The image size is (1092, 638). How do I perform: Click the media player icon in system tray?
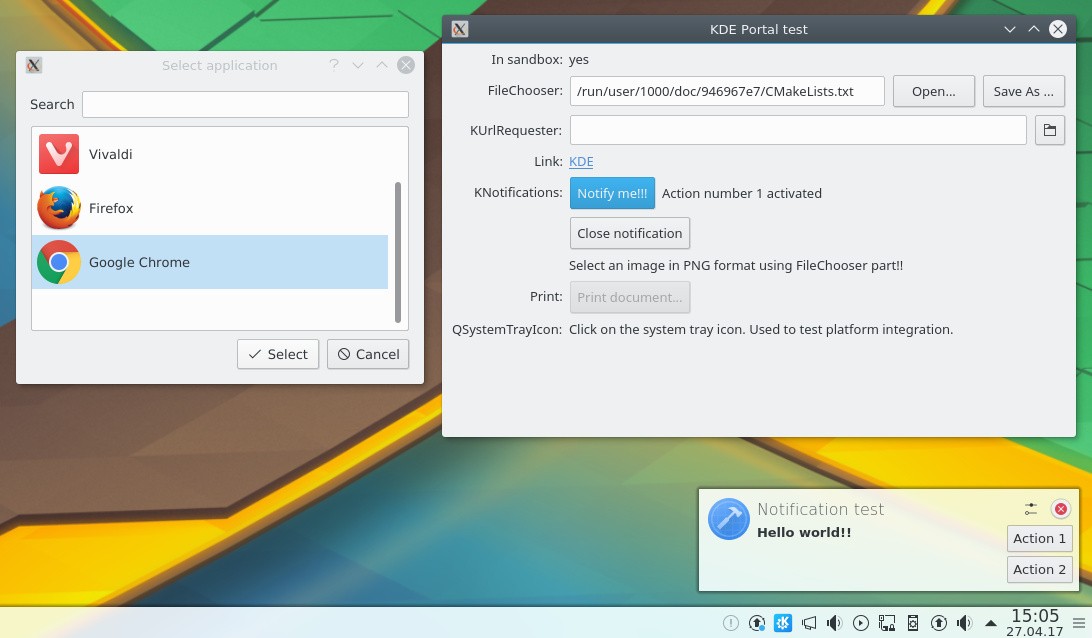861,622
